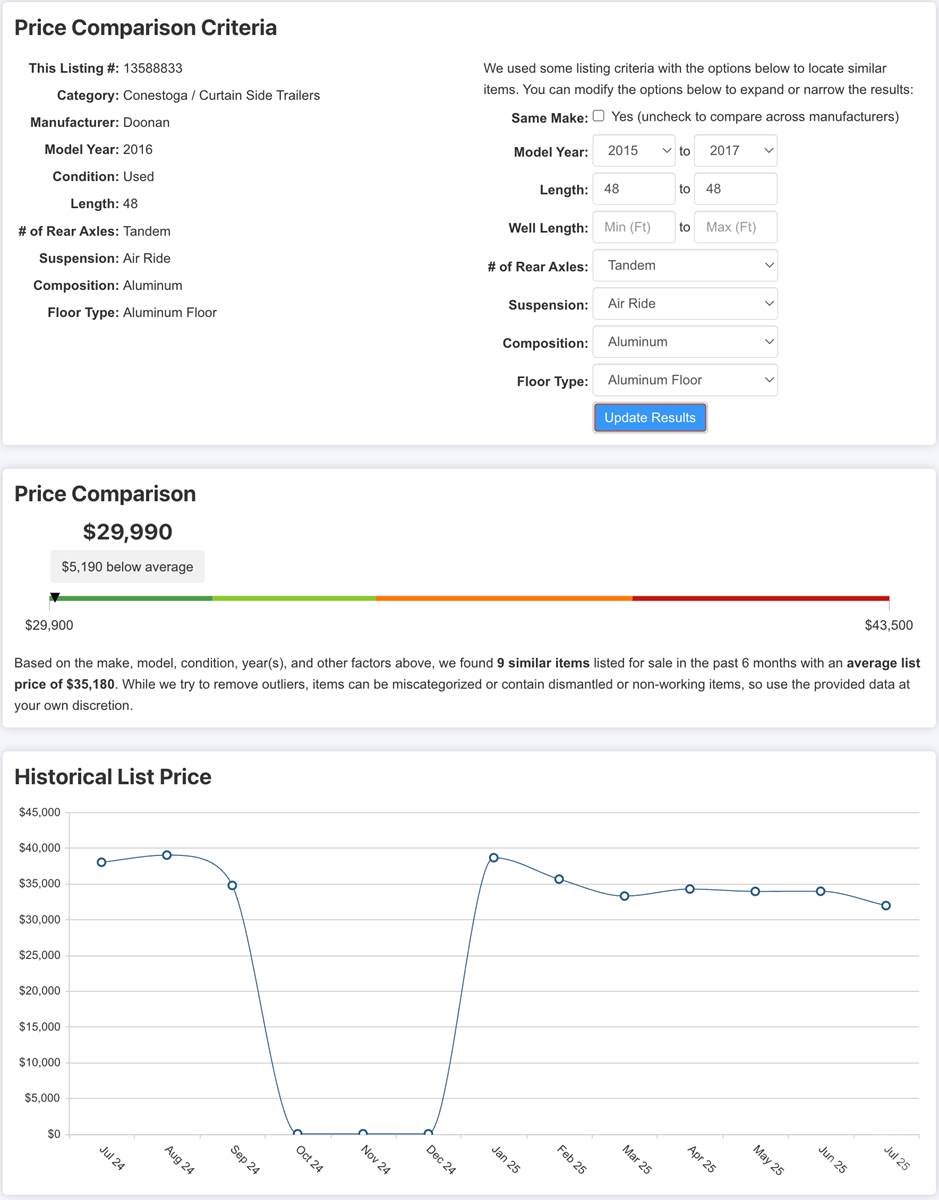Toggle the Same Make checkbox
The width and height of the screenshot is (939, 1200).
(x=598, y=116)
